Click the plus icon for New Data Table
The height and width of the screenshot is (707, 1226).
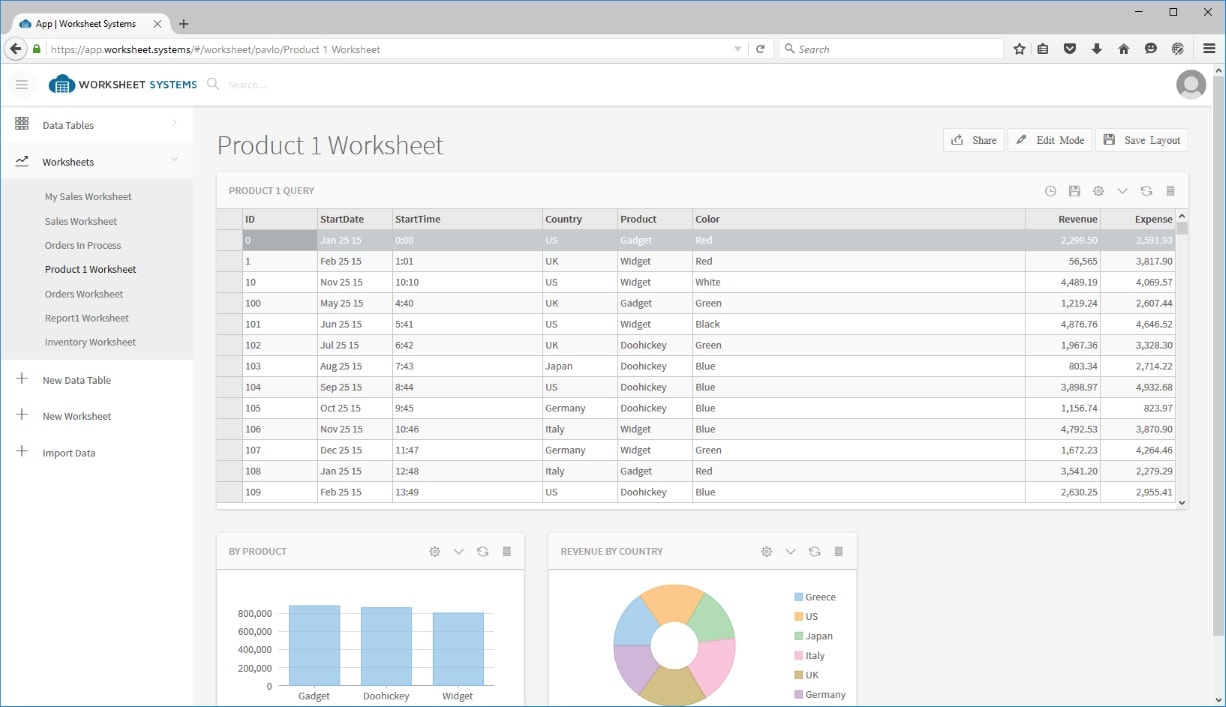pos(22,380)
